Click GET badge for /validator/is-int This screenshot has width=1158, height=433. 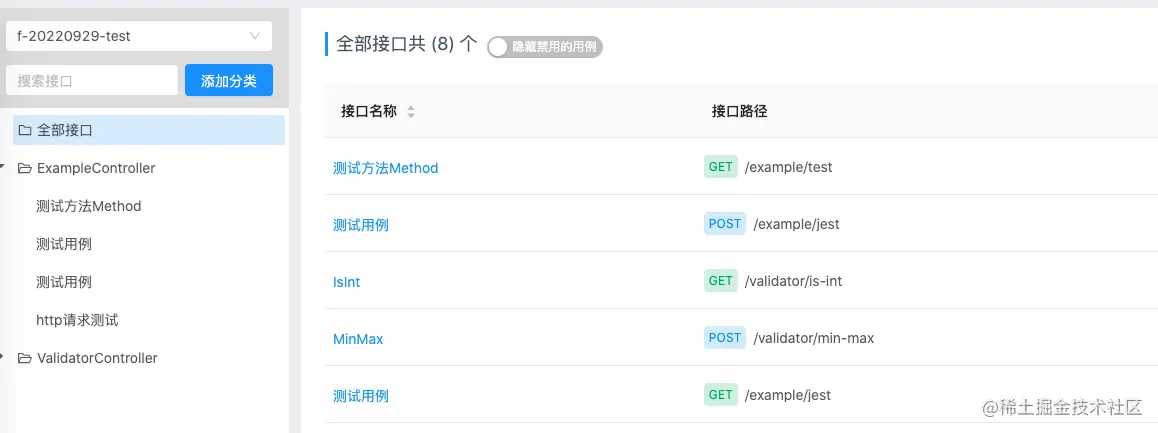tap(720, 281)
